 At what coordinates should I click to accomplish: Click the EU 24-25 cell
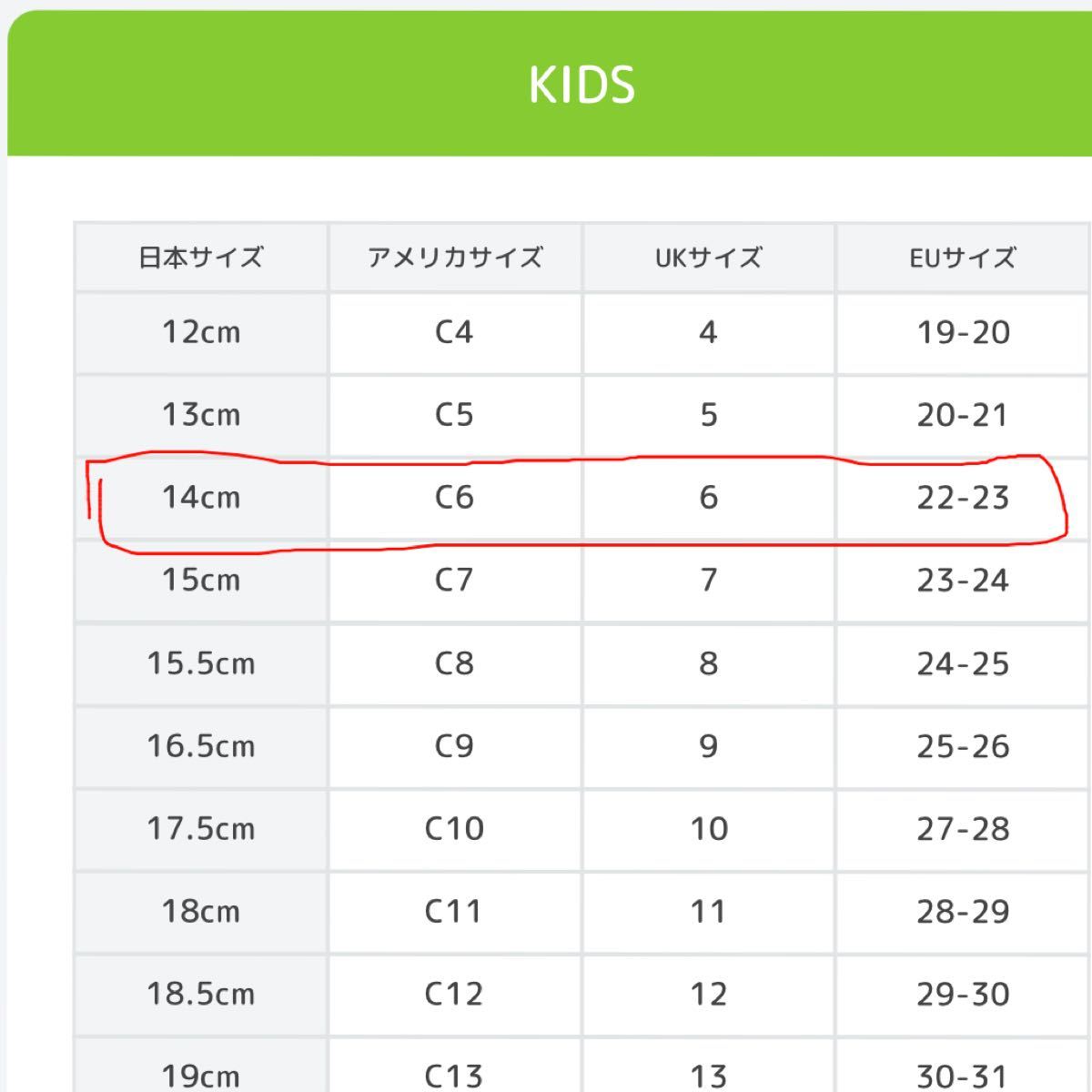point(963,663)
